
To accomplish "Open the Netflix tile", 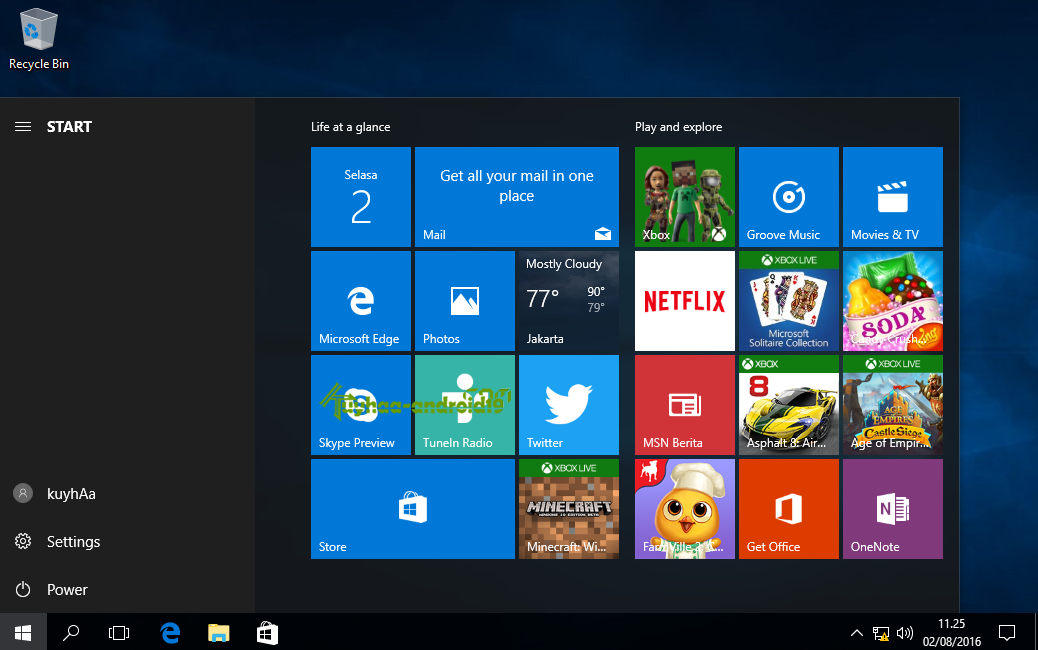I will (x=684, y=301).
